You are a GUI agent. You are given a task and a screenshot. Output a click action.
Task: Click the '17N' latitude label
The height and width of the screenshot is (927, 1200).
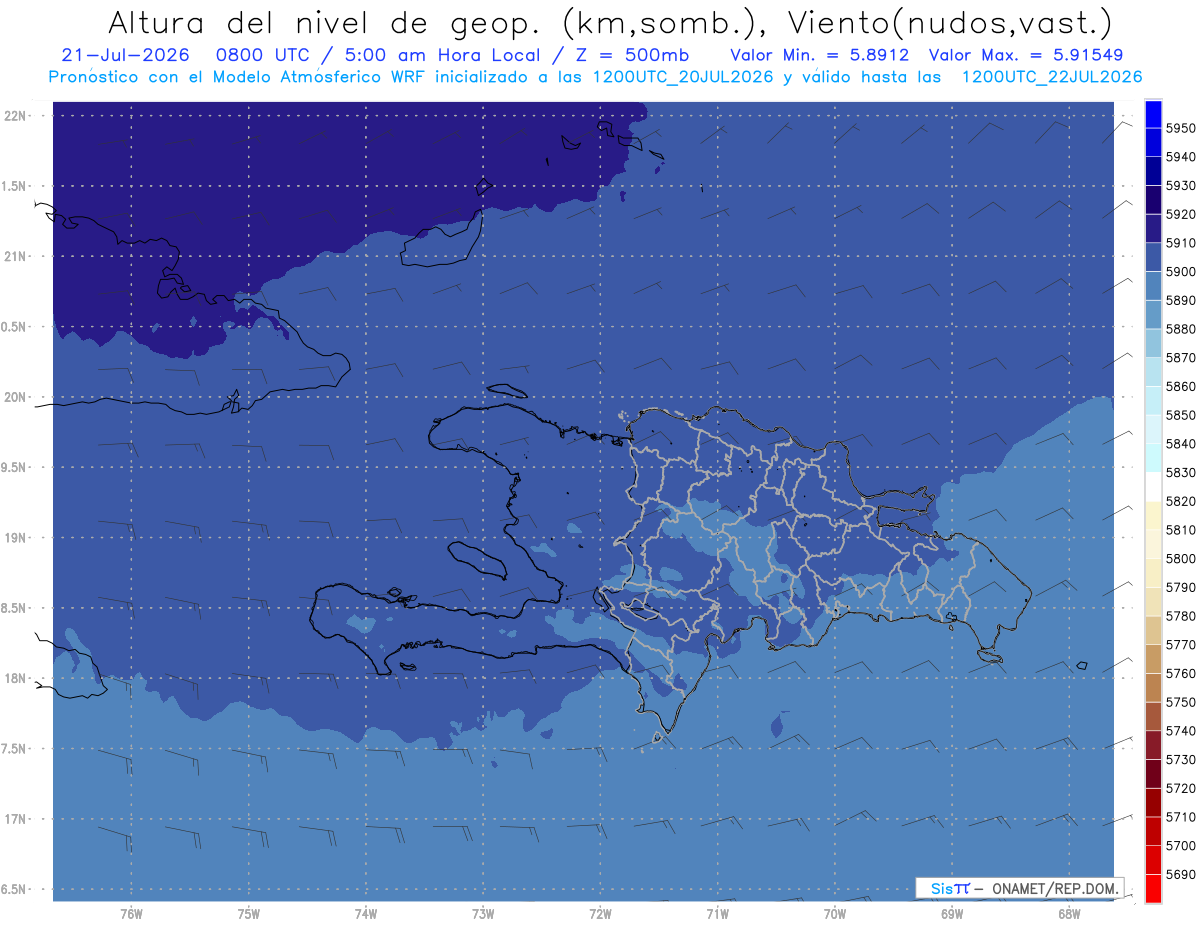[x=15, y=819]
